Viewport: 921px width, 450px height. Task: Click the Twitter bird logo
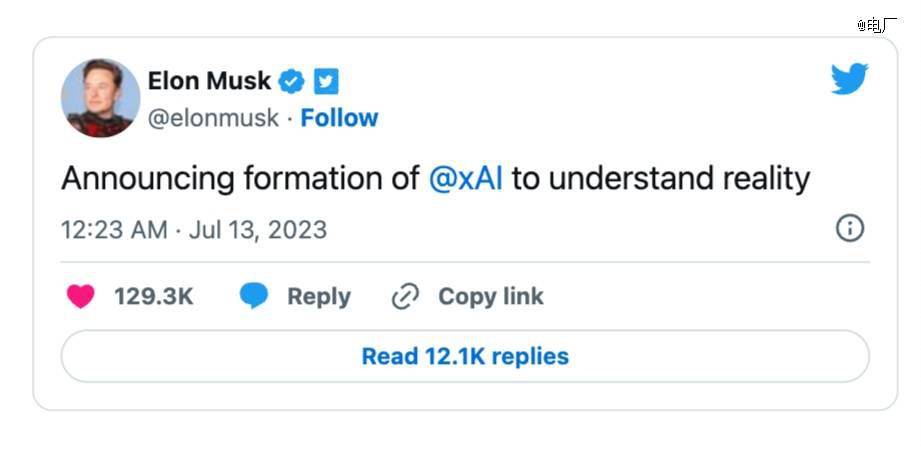tap(849, 79)
